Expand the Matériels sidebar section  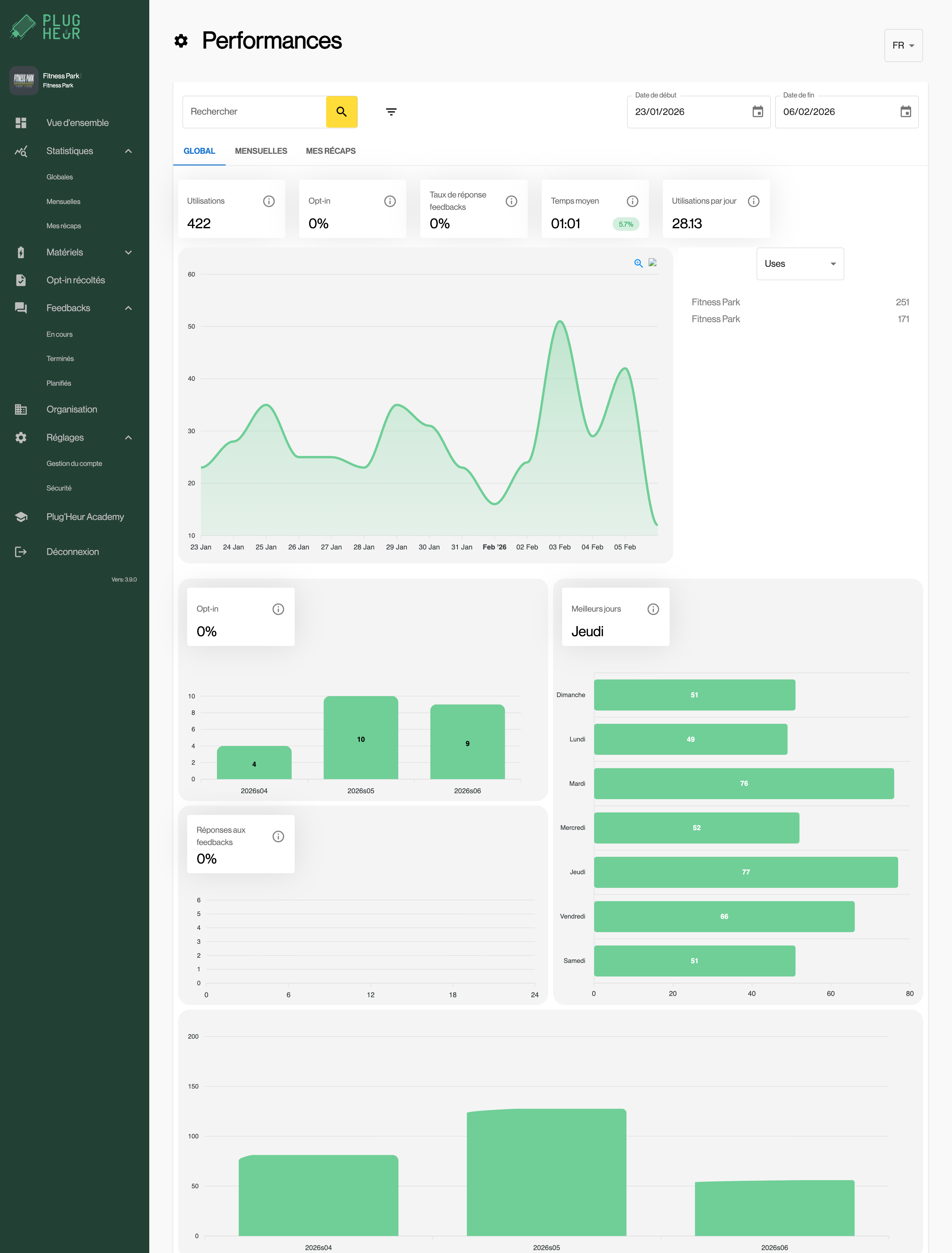[128, 253]
